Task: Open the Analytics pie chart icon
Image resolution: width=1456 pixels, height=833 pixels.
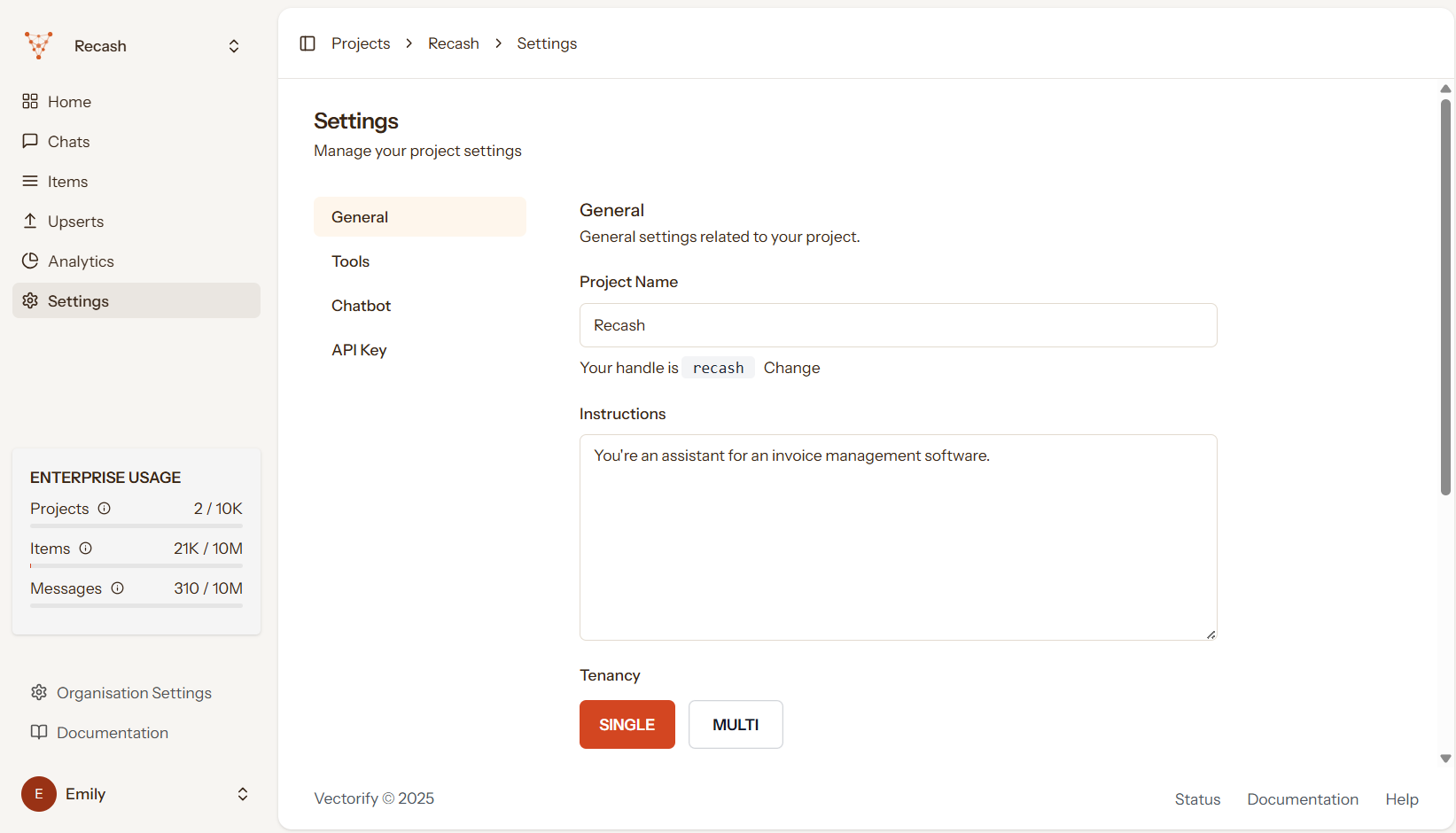Action: 30,261
